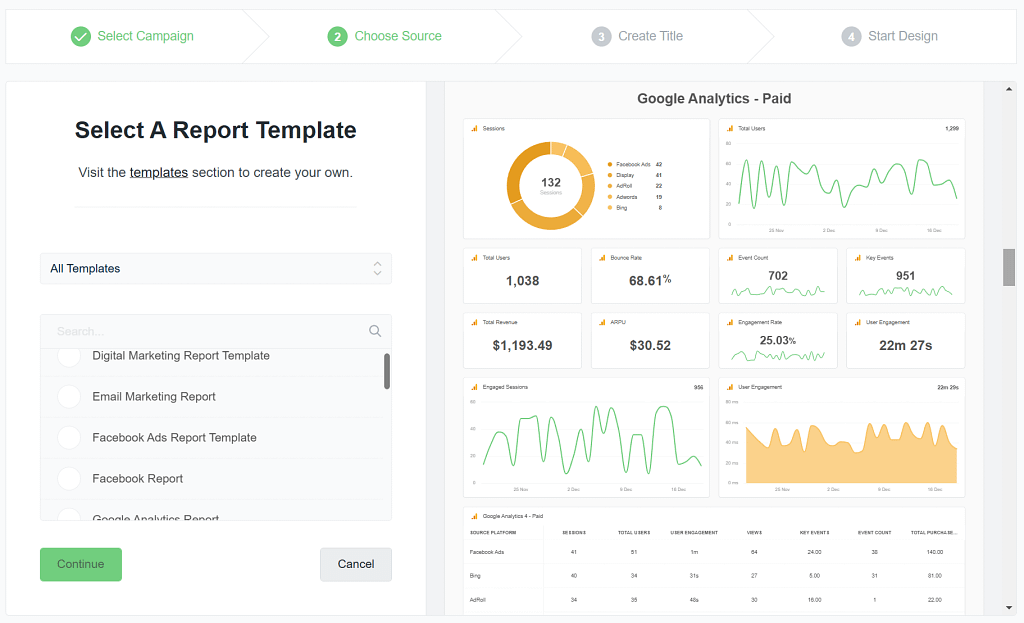
Task: Click the Google Analytics - Paid preview title
Action: pyautogui.click(x=714, y=99)
